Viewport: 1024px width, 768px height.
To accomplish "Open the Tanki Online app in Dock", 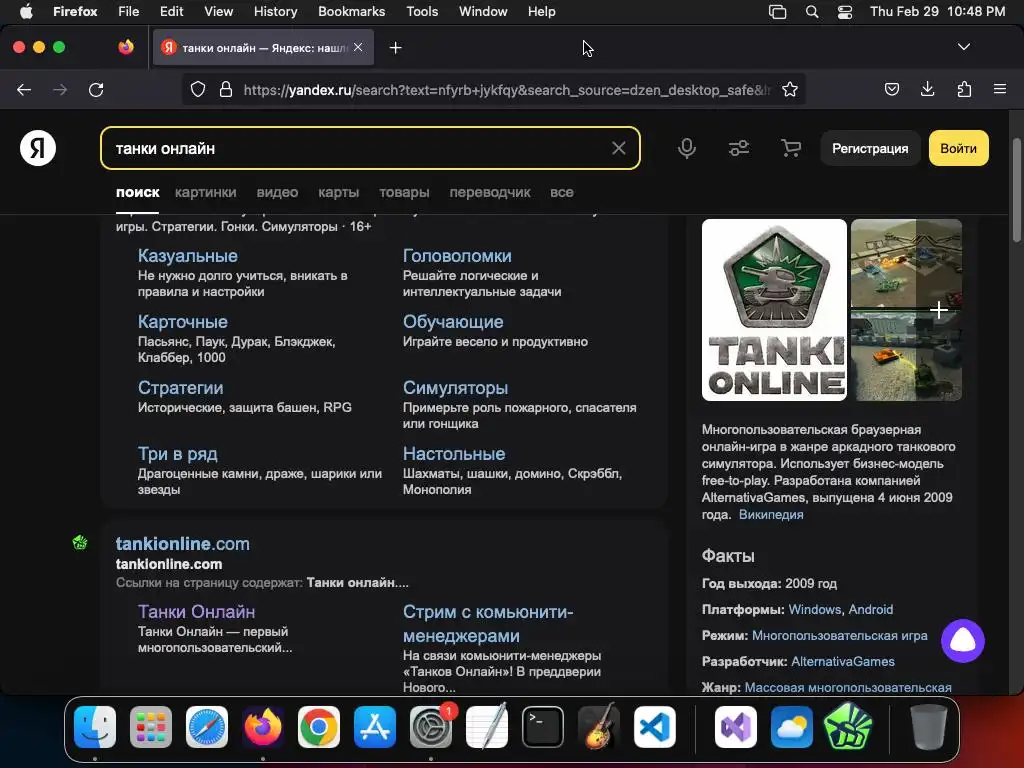I will pos(848,726).
